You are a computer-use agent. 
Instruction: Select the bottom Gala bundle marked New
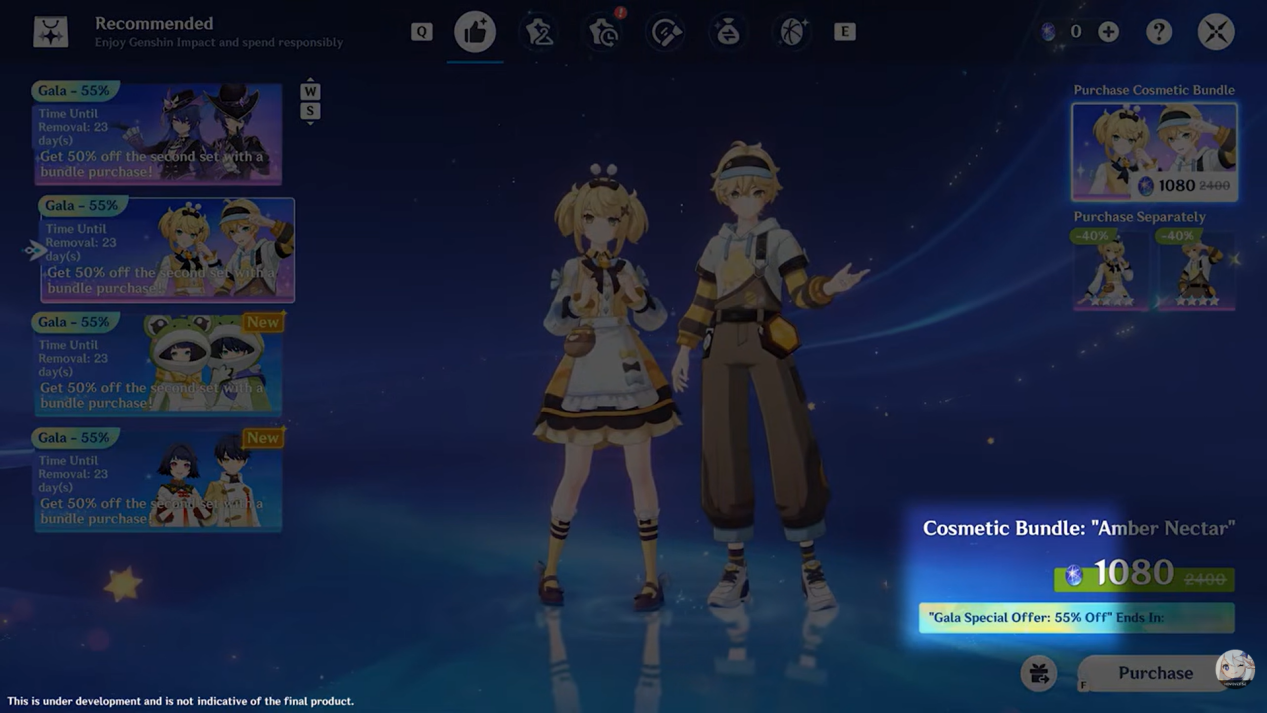(x=157, y=480)
